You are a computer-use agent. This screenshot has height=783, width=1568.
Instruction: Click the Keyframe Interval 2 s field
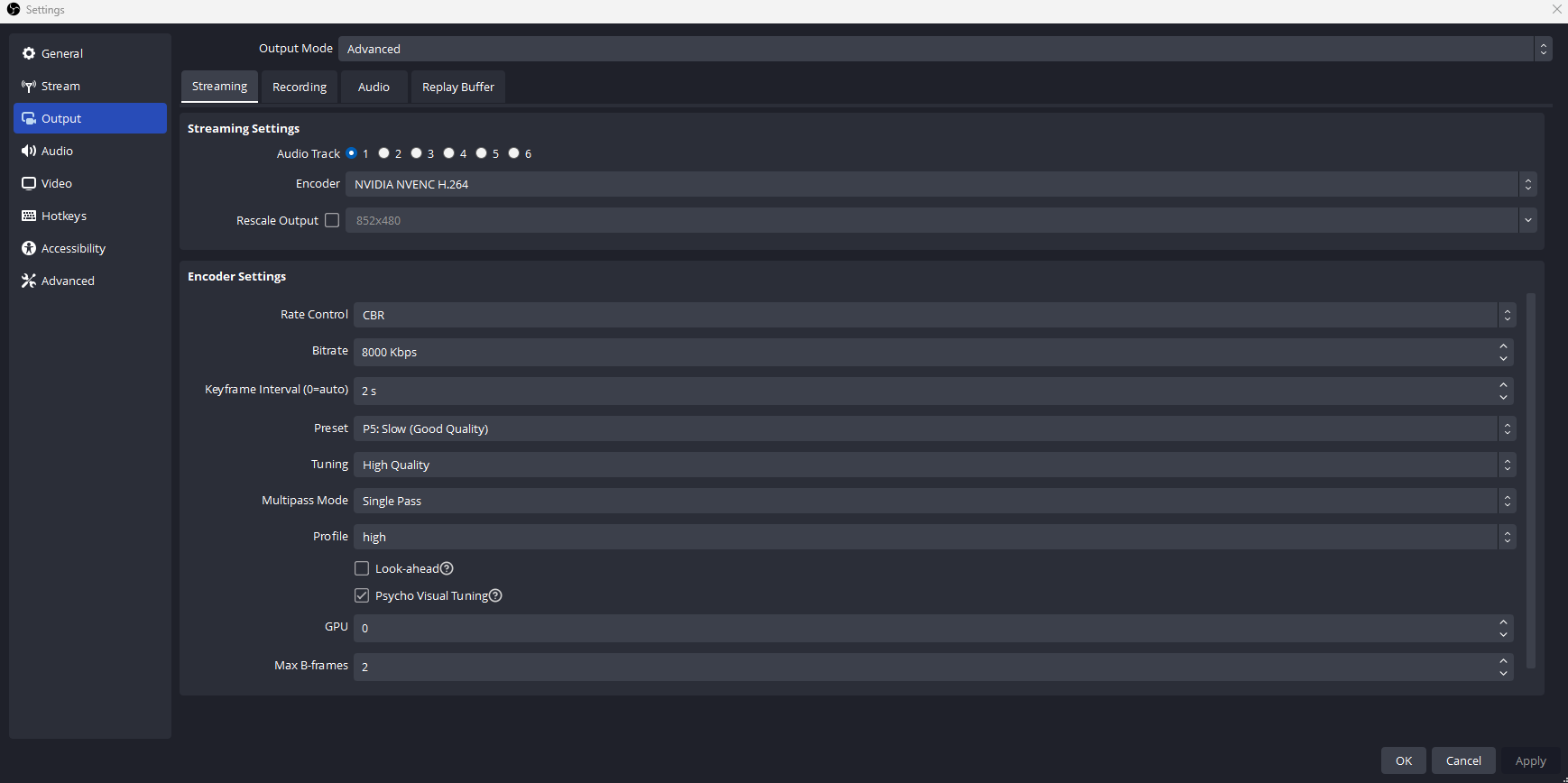pyautogui.click(x=933, y=391)
